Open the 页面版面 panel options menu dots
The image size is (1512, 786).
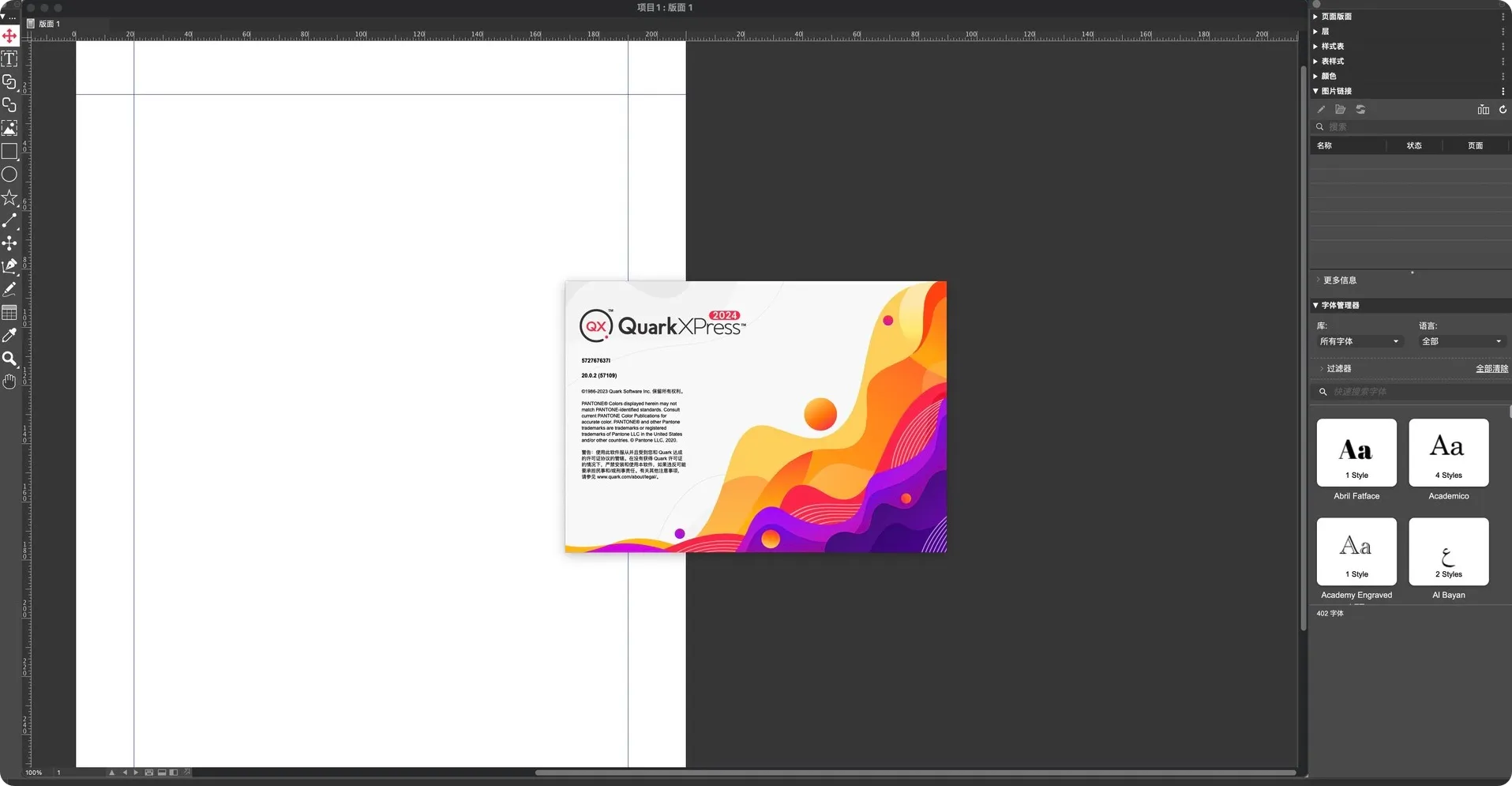click(1503, 17)
